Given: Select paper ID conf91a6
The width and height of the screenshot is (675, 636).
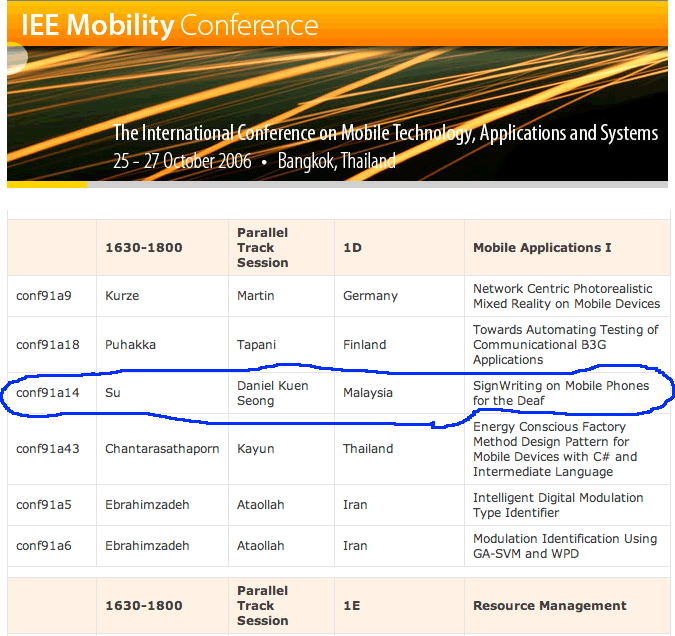Looking at the screenshot, I should (44, 546).
